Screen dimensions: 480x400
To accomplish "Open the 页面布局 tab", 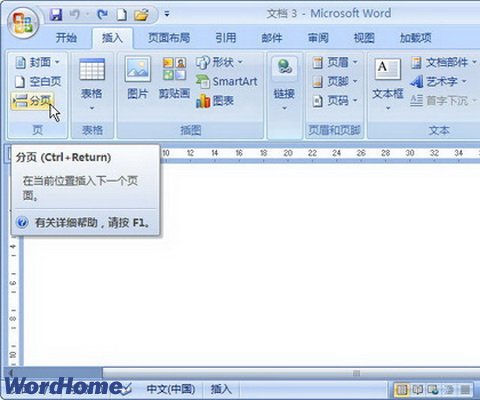I will point(169,38).
